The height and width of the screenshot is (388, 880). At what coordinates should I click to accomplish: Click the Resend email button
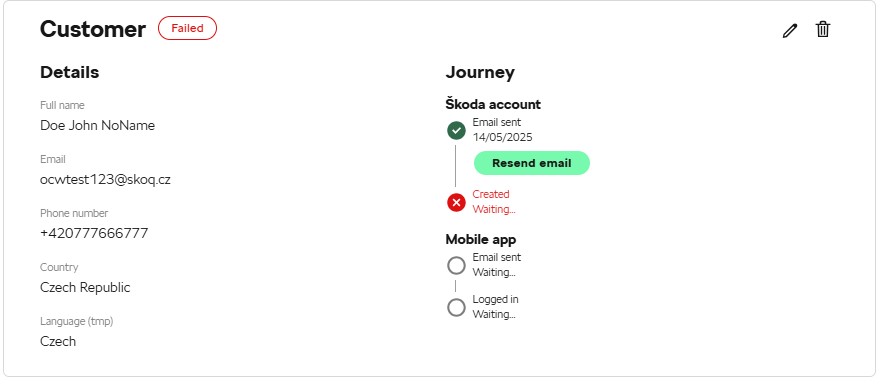pyautogui.click(x=531, y=163)
